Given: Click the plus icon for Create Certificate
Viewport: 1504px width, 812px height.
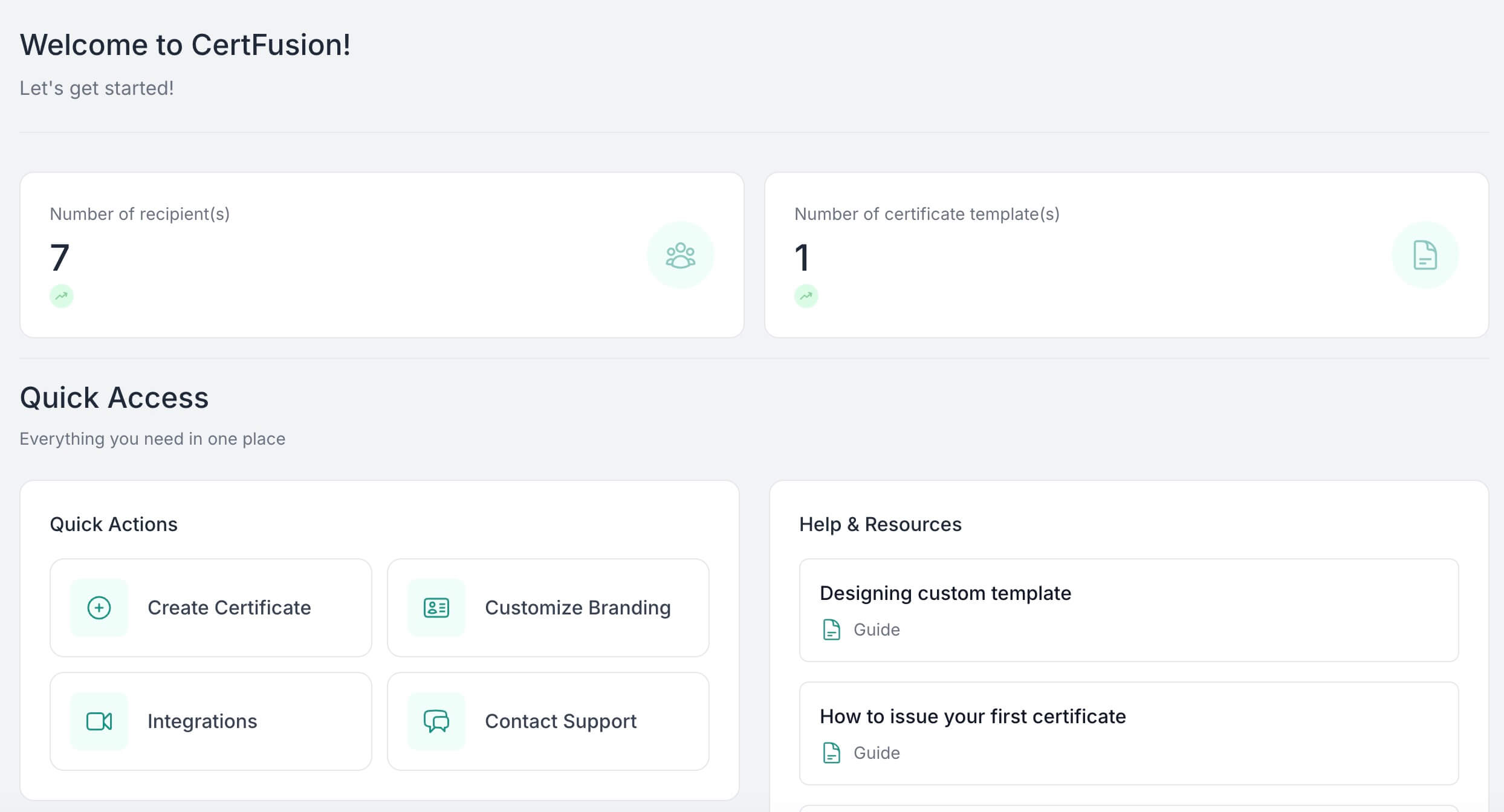Looking at the screenshot, I should pos(99,608).
